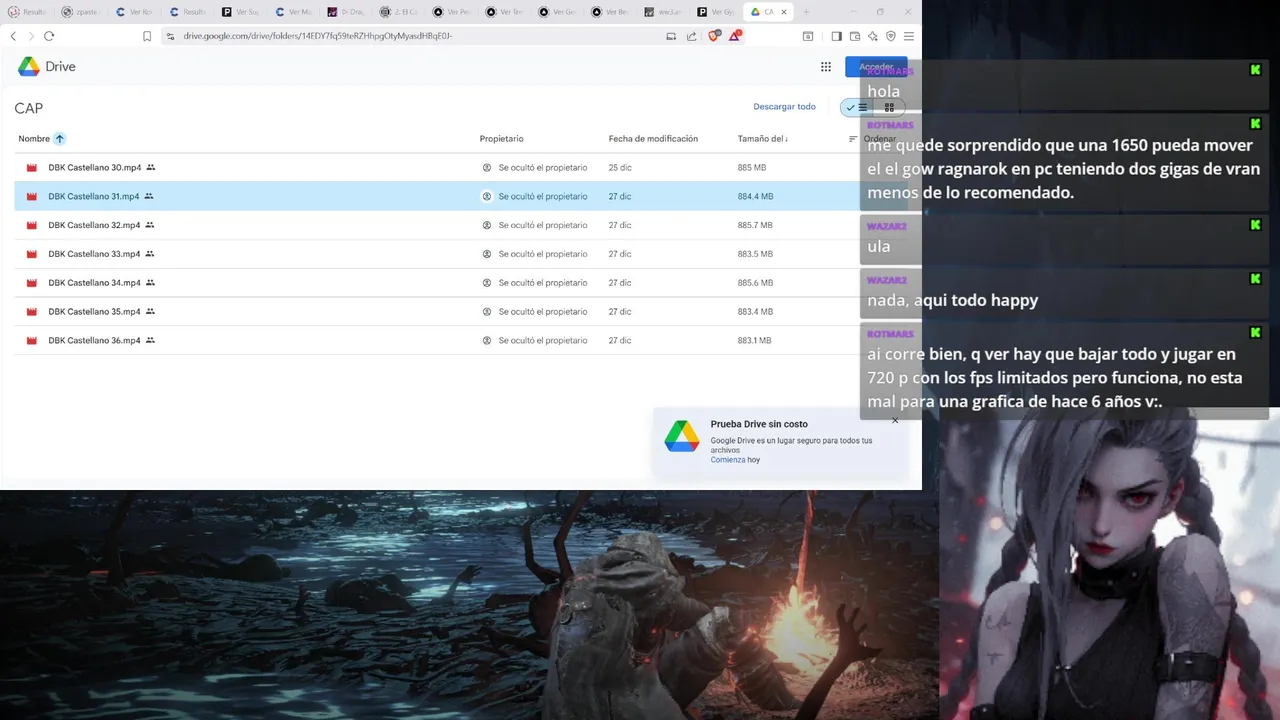Image resolution: width=1280 pixels, height=720 pixels.
Task: Click shared icon beside DBK Castellano 35.mp4
Action: pos(150,311)
